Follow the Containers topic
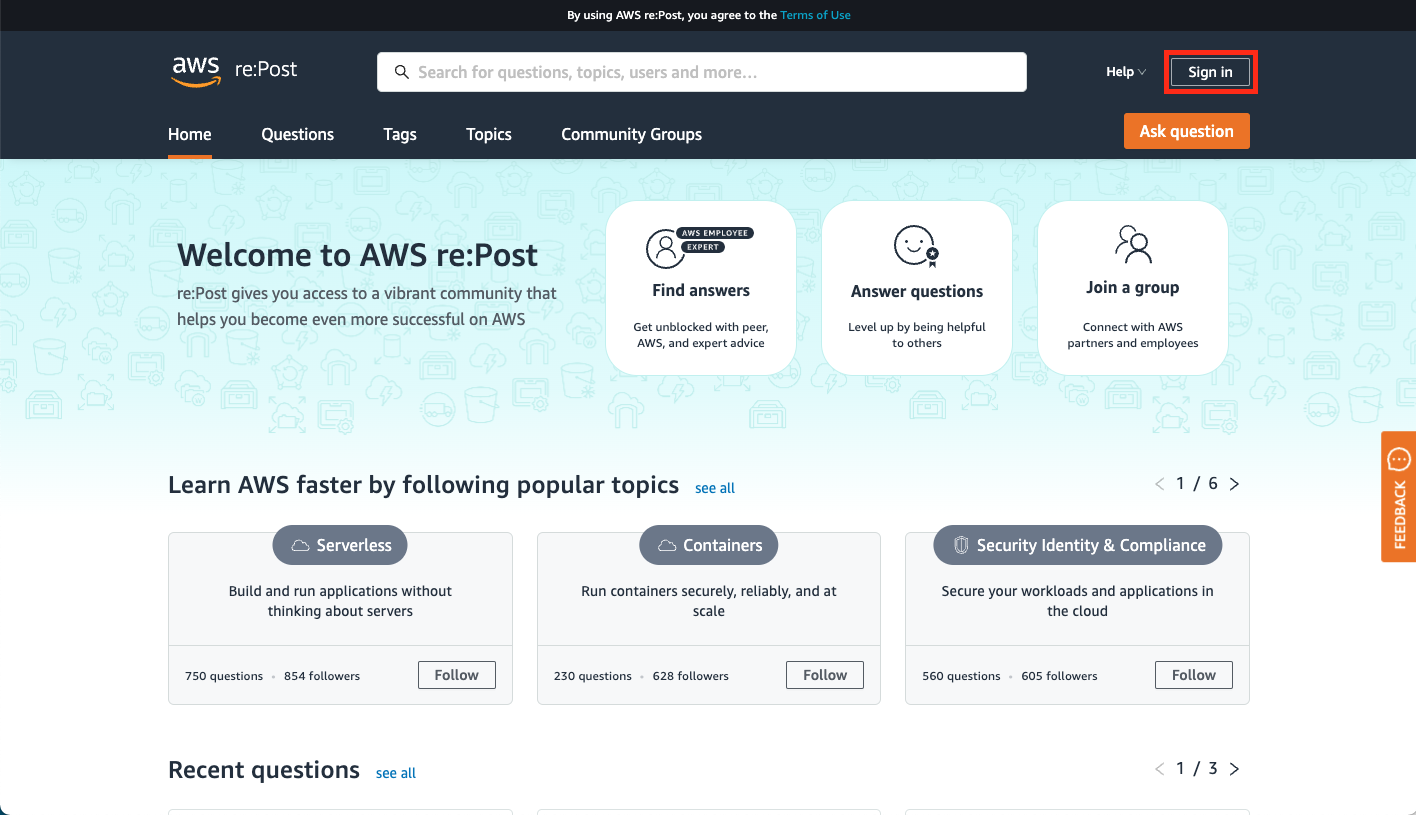The image size is (1416, 815). point(825,675)
